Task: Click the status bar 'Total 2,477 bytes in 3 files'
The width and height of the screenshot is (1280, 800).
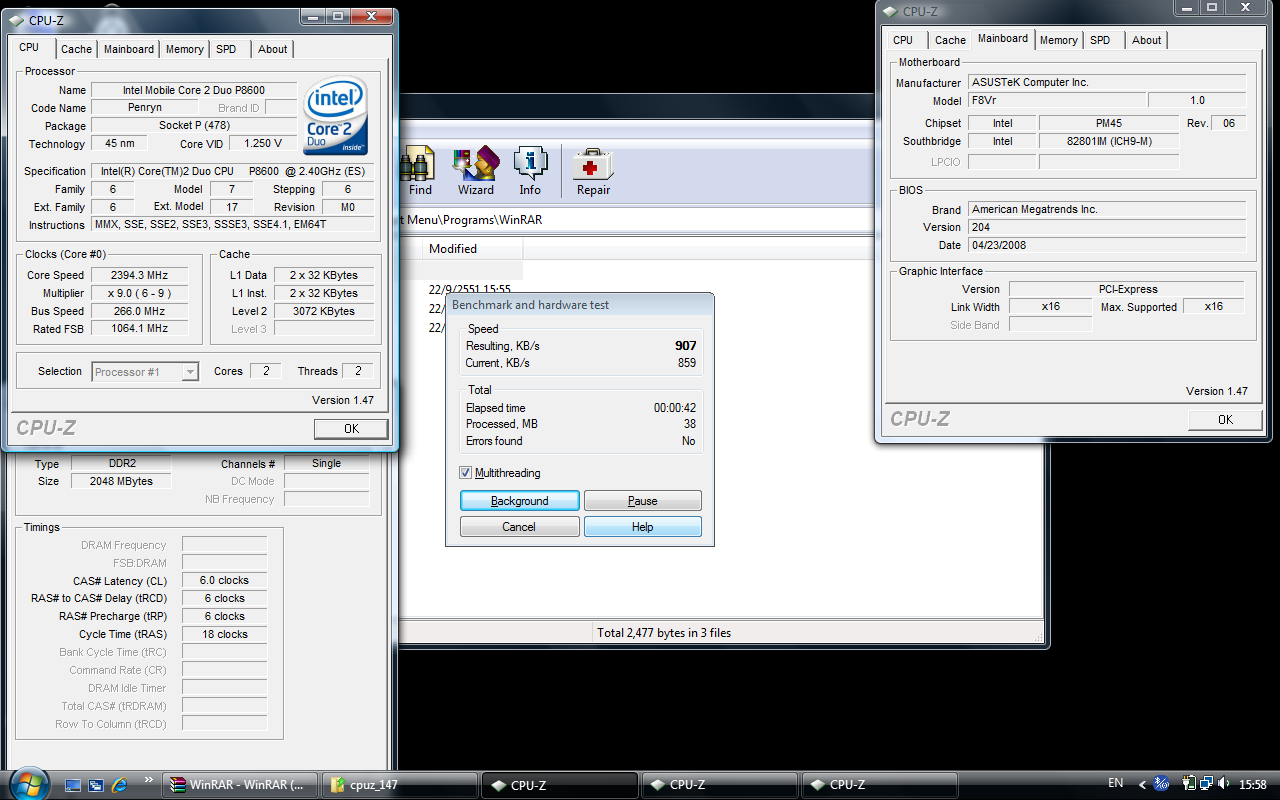Action: [664, 633]
